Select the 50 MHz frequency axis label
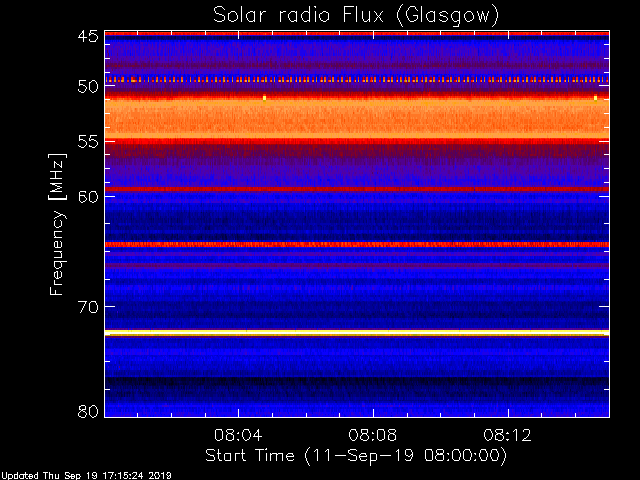Image resolution: width=640 pixels, height=480 pixels. coord(88,87)
